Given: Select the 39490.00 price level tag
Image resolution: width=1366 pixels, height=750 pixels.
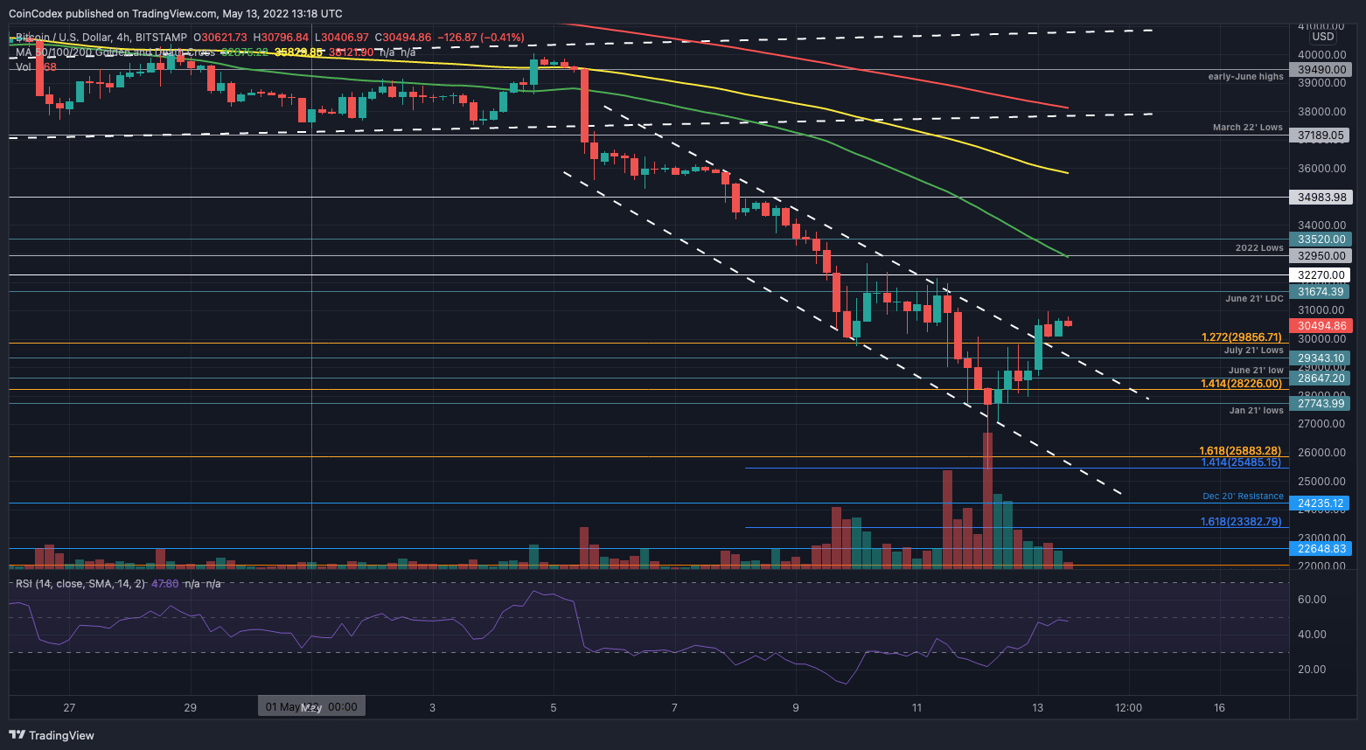Looking at the screenshot, I should [x=1320, y=69].
